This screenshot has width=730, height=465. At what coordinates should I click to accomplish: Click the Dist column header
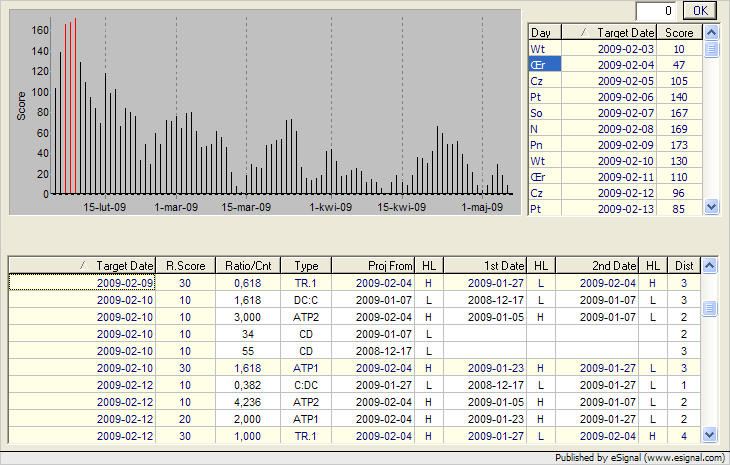(x=683, y=265)
